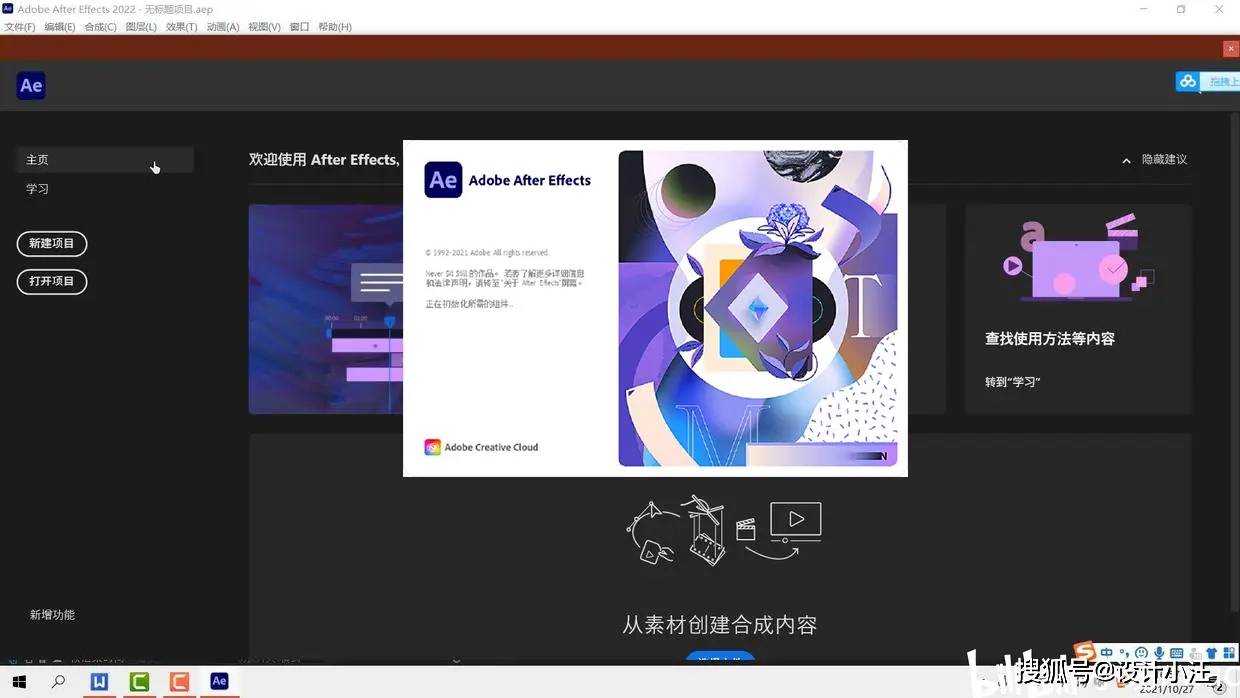Open the blue W app in the taskbar
This screenshot has height=698, width=1240.
click(x=99, y=682)
